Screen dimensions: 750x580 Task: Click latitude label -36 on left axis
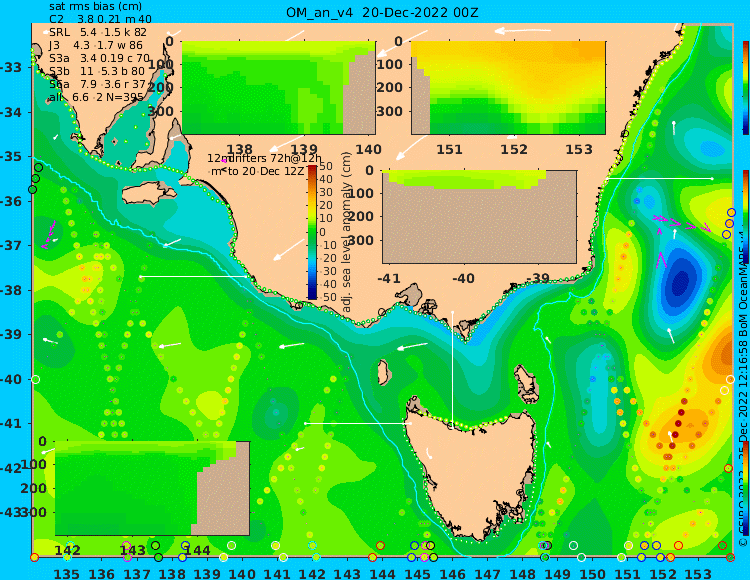point(11,201)
